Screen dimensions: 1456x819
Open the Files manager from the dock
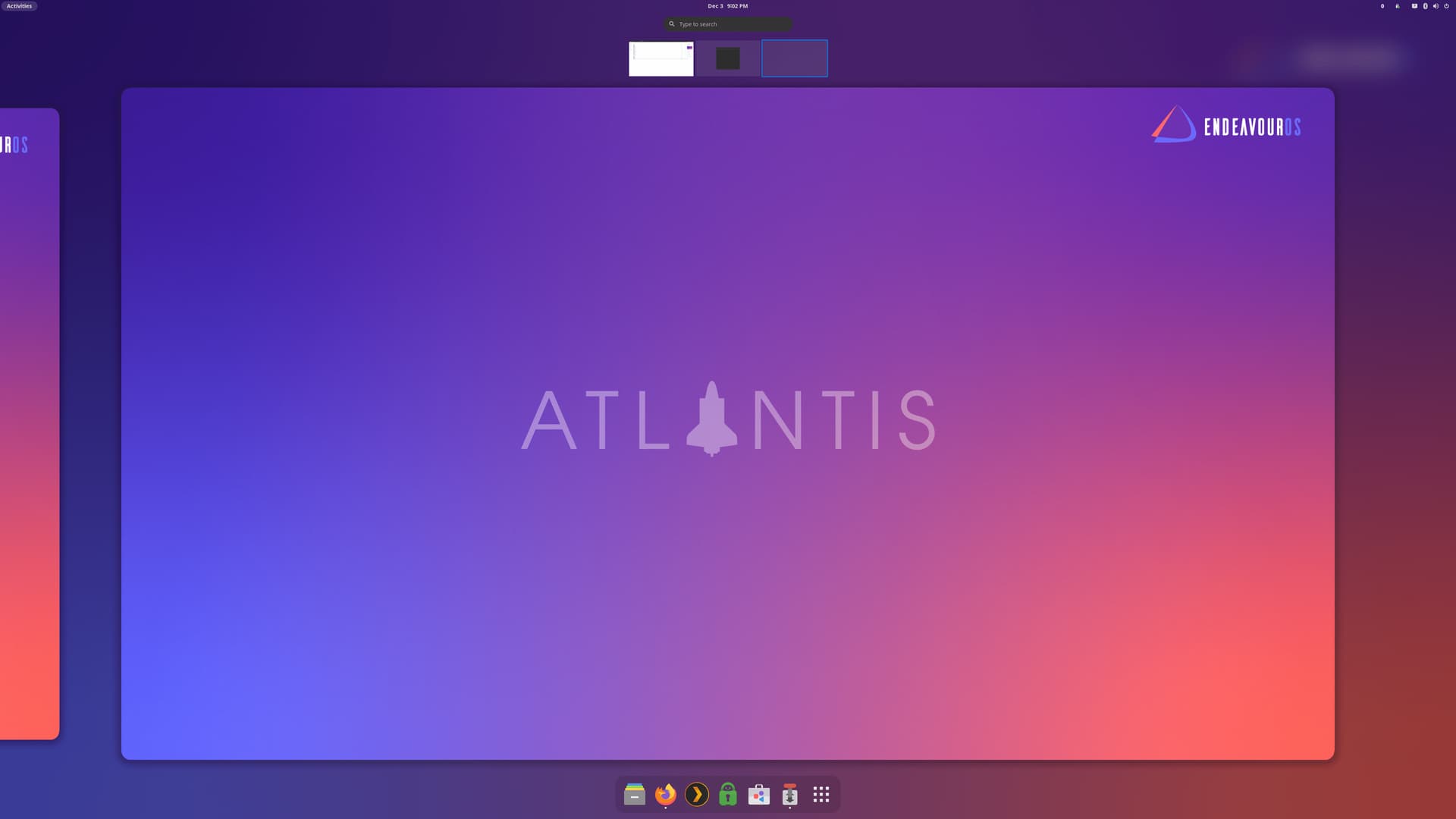pyautogui.click(x=635, y=794)
